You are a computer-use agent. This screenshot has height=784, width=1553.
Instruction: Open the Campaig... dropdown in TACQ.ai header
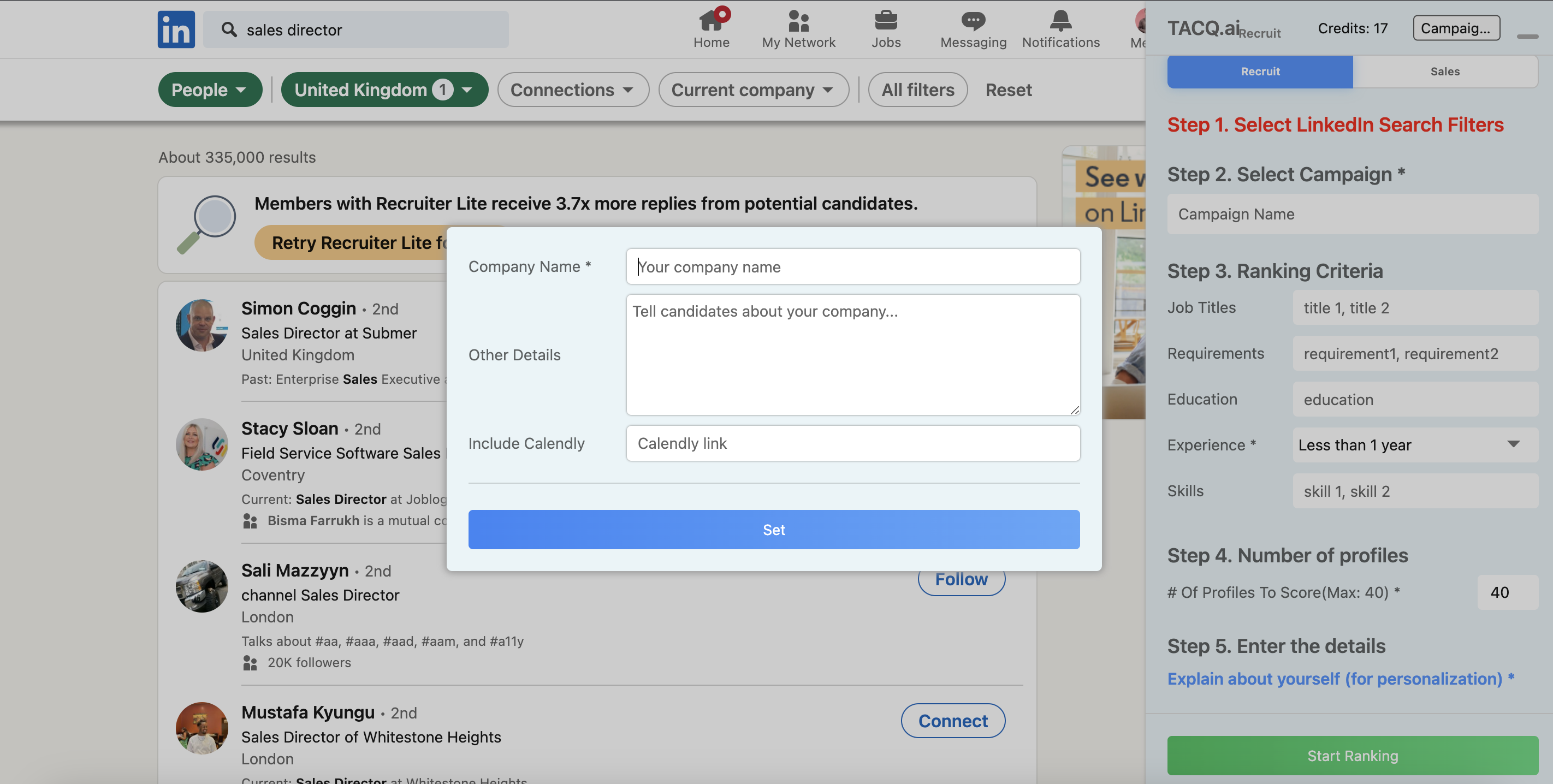(x=1456, y=28)
